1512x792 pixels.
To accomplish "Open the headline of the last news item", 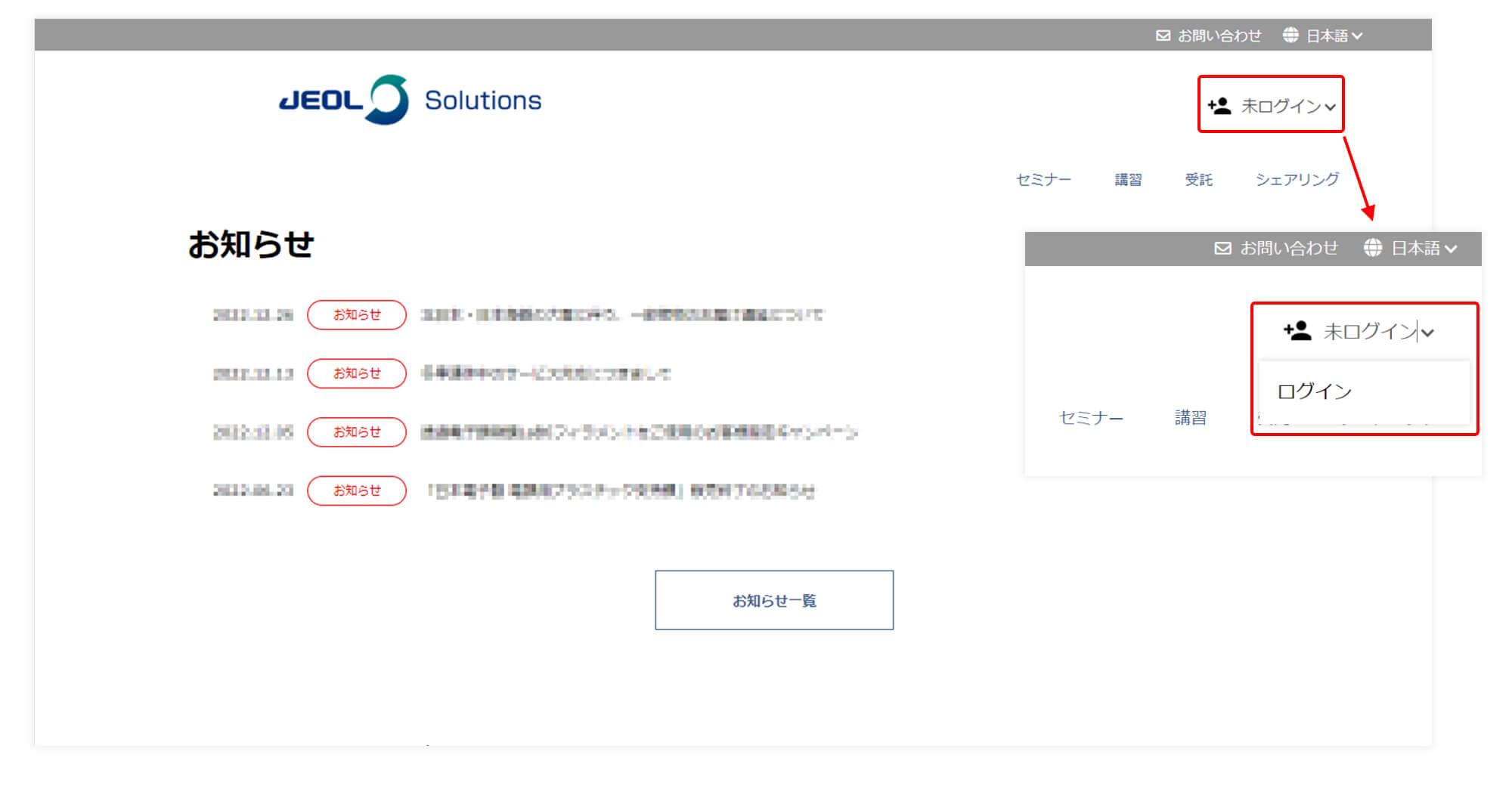I will click(x=621, y=491).
